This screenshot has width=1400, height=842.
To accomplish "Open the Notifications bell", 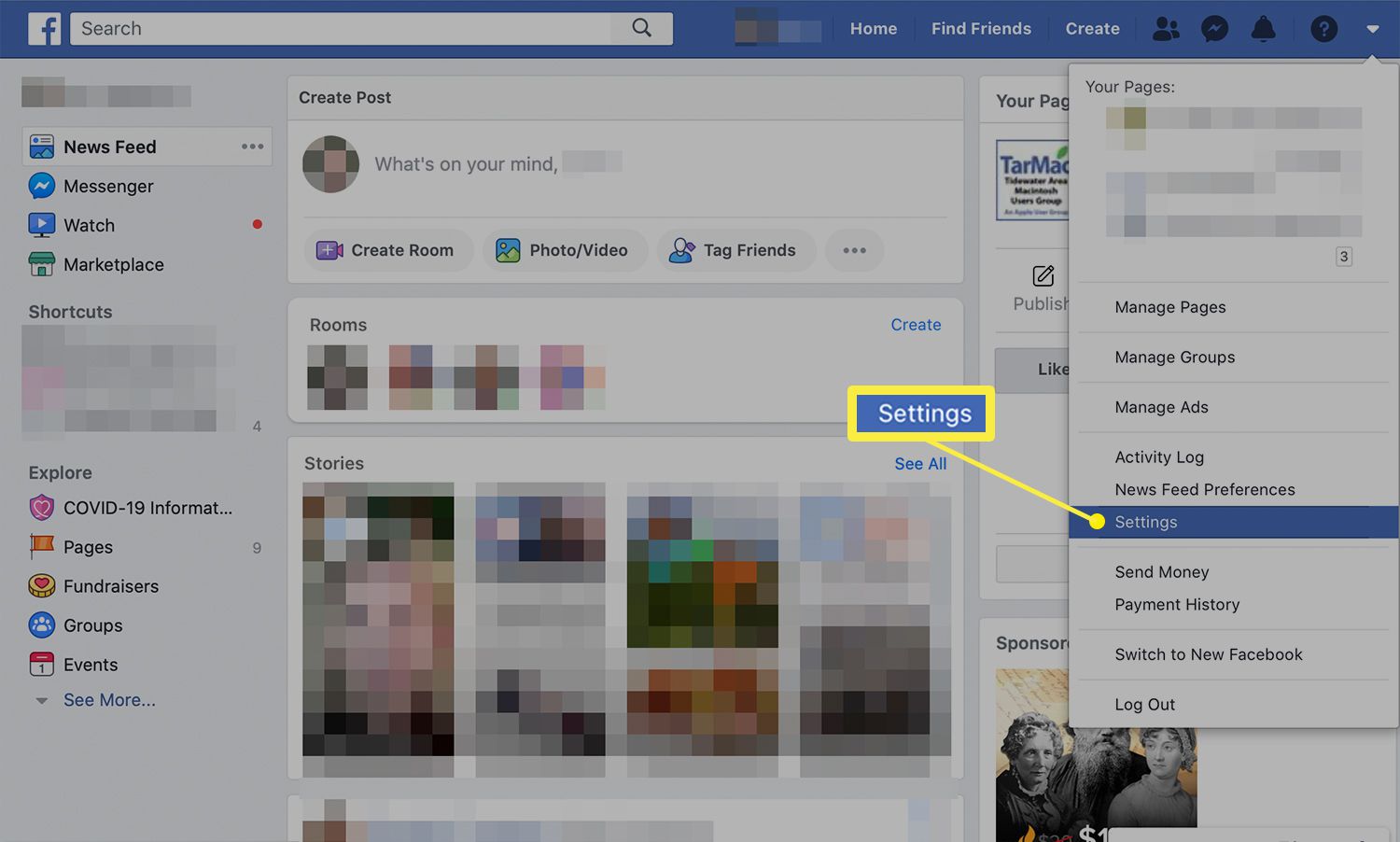I will point(1263,29).
